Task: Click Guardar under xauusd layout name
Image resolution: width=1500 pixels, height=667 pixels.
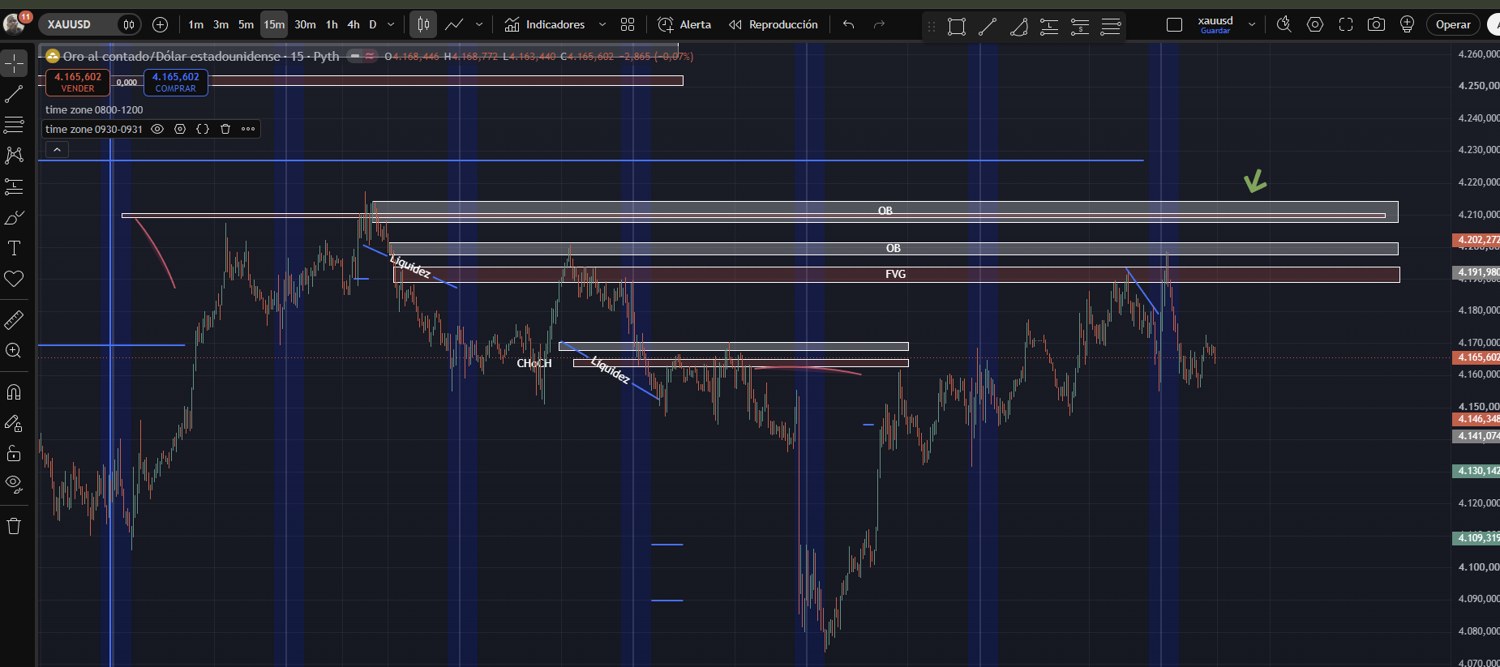Action: [x=1216, y=31]
